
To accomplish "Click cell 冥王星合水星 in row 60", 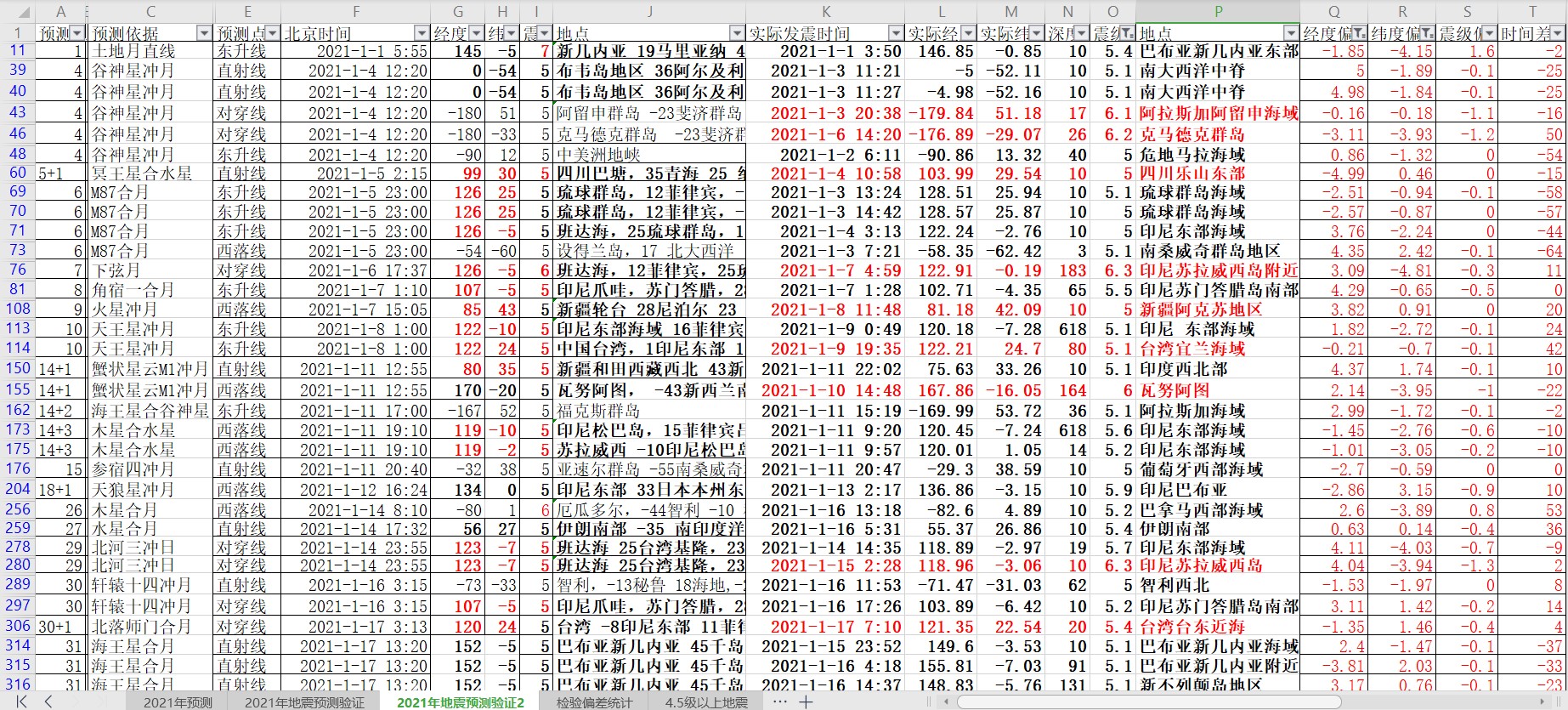I will pos(150,173).
